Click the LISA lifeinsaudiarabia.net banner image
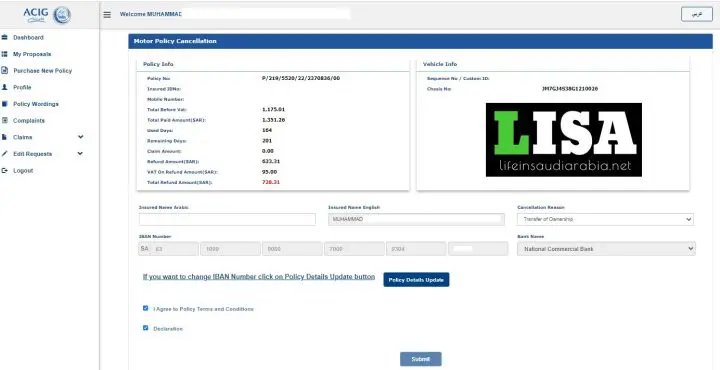Image resolution: width=720 pixels, height=370 pixels. (564, 140)
